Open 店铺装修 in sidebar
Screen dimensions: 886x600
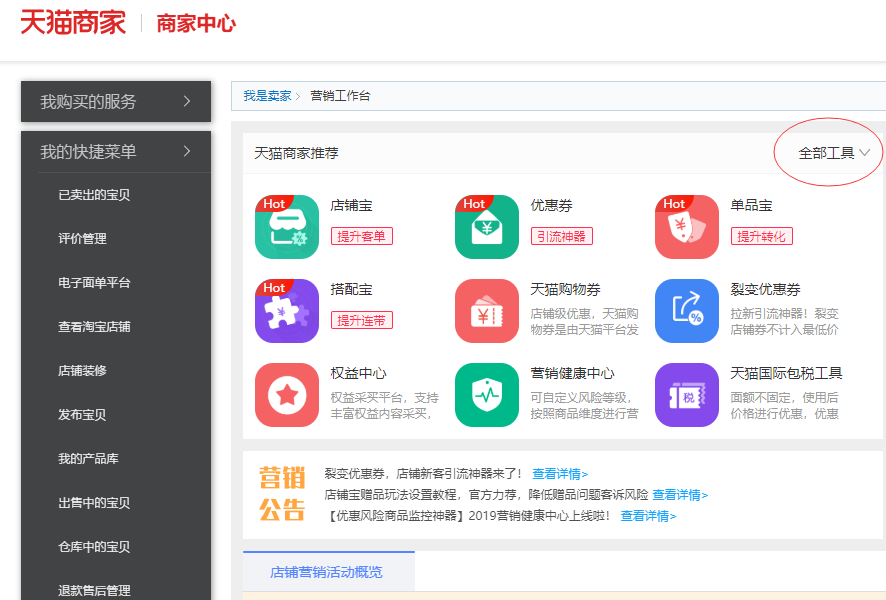coord(82,371)
